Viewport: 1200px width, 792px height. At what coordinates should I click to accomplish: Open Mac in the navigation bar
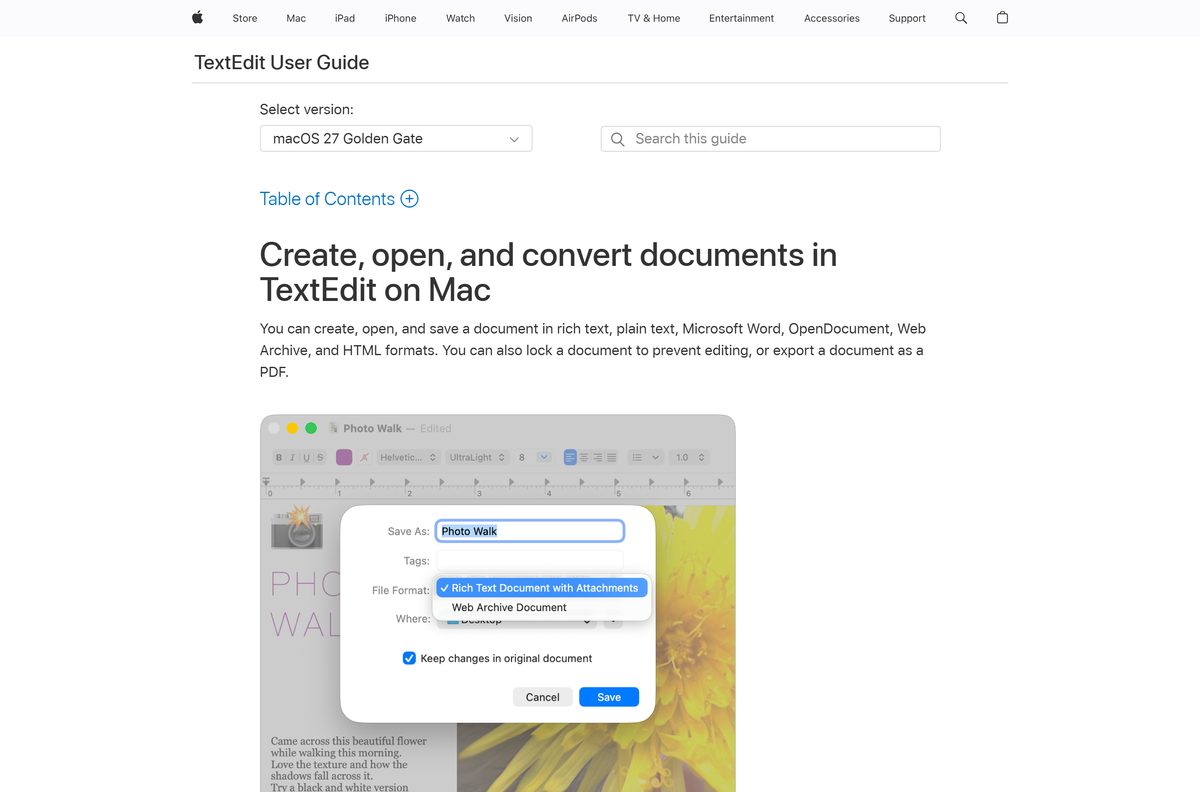(x=296, y=18)
